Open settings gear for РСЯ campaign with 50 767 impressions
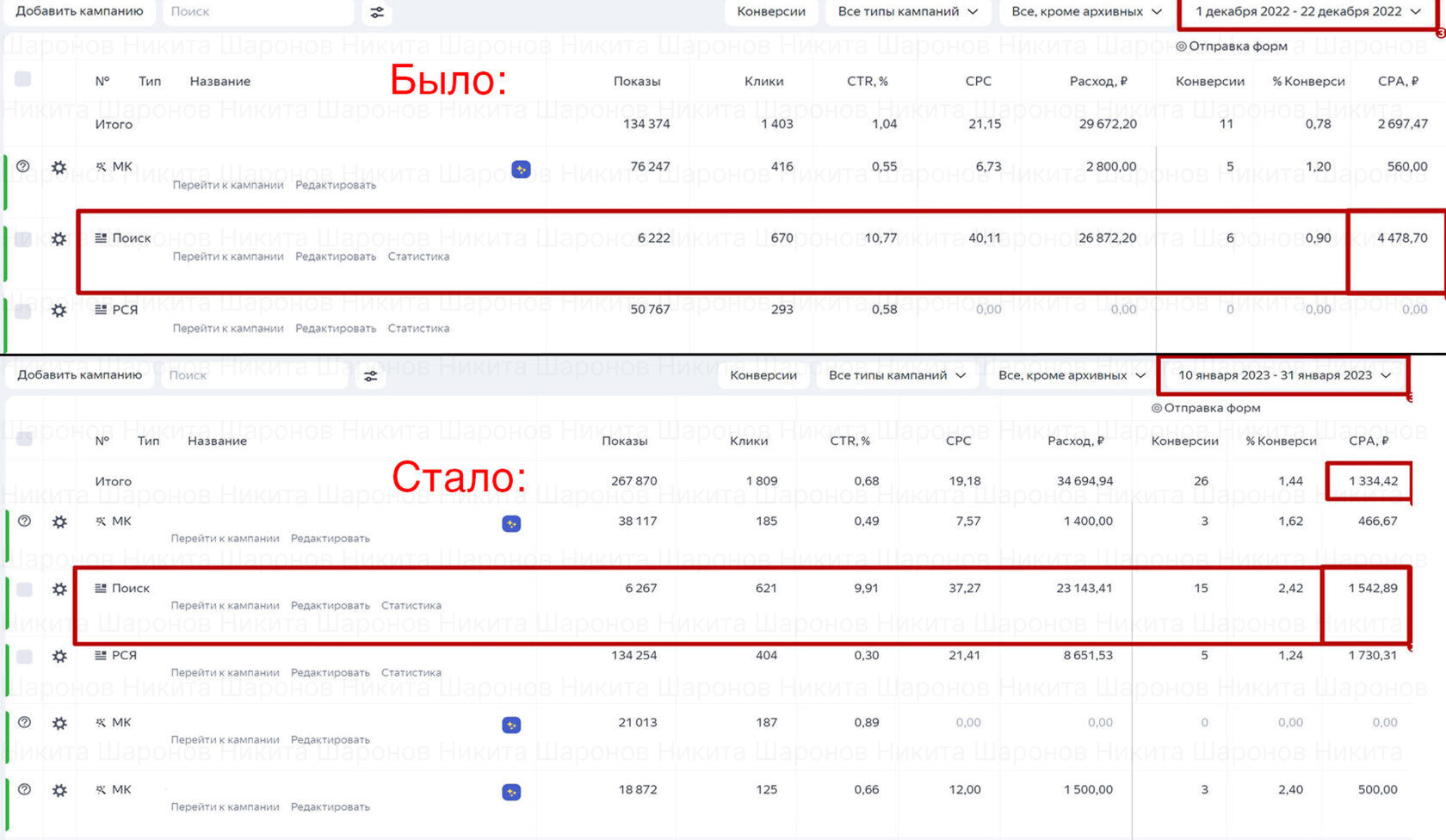The height and width of the screenshot is (840, 1446). (x=59, y=311)
